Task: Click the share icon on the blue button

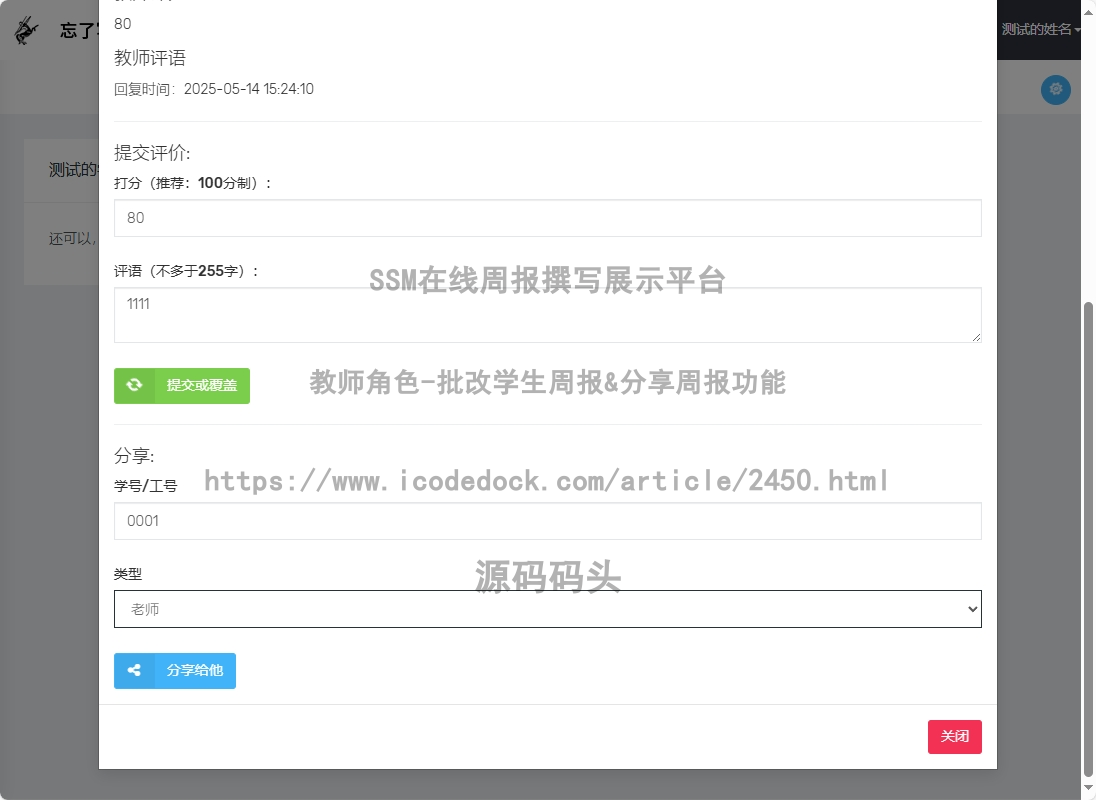Action: pos(134,671)
